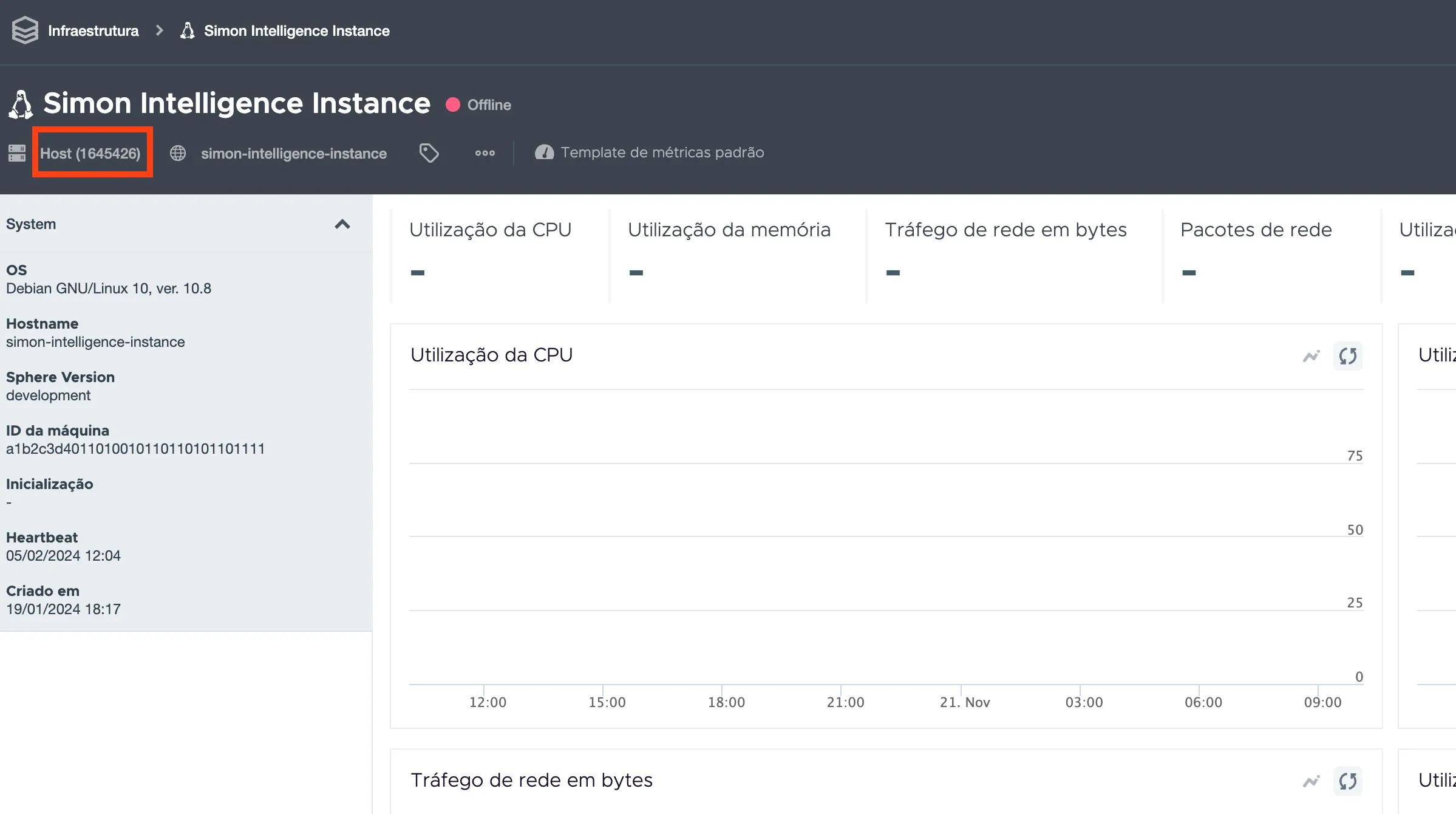Image resolution: width=1456 pixels, height=814 pixels.
Task: Click simon-intelligence-instance hostname in header
Action: (294, 153)
